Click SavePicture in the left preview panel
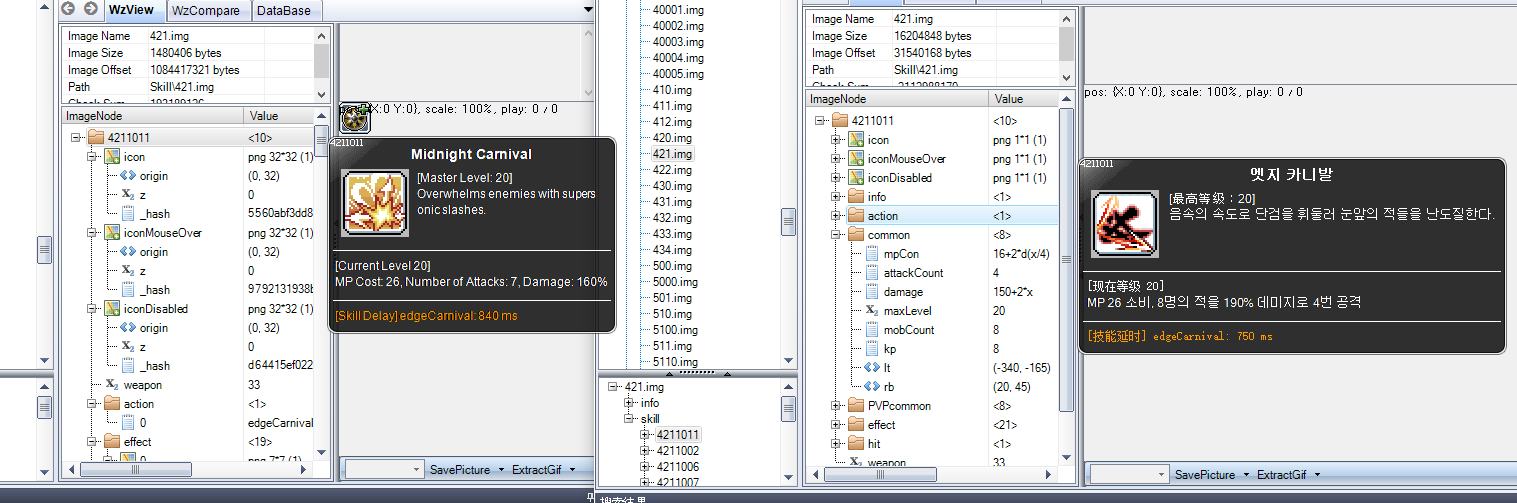 coord(460,470)
